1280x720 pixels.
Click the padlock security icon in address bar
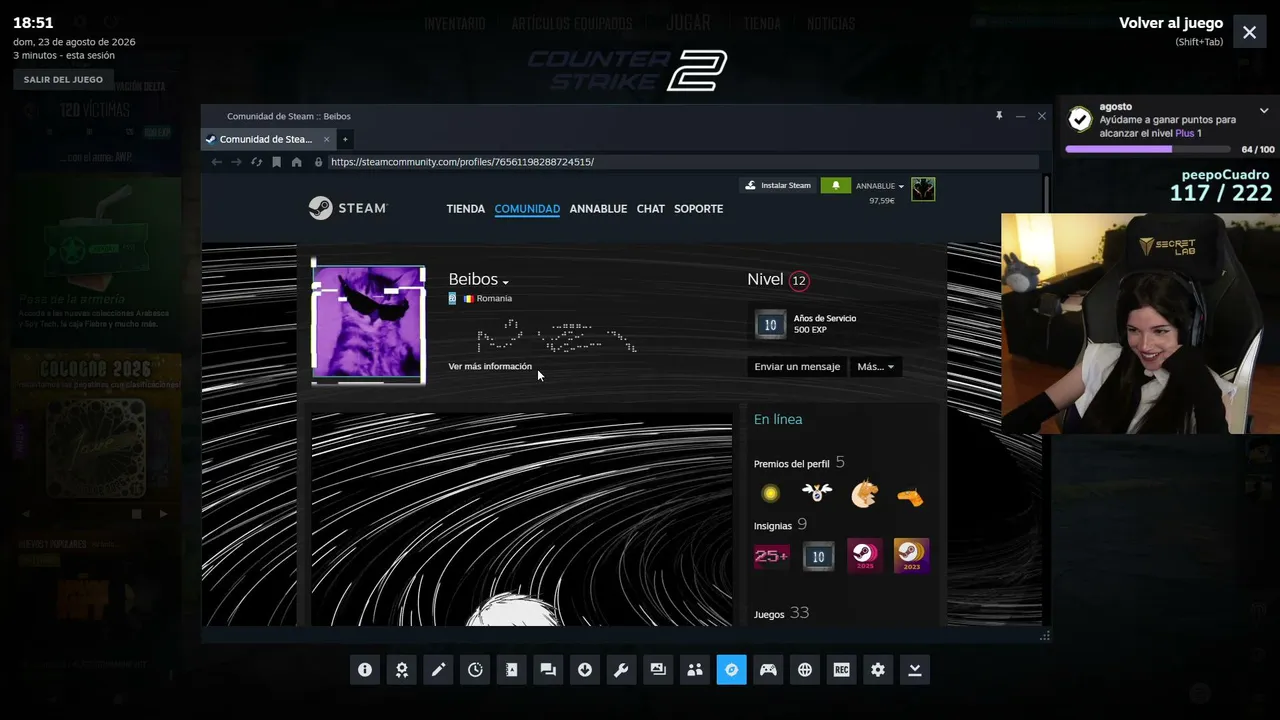click(x=319, y=162)
